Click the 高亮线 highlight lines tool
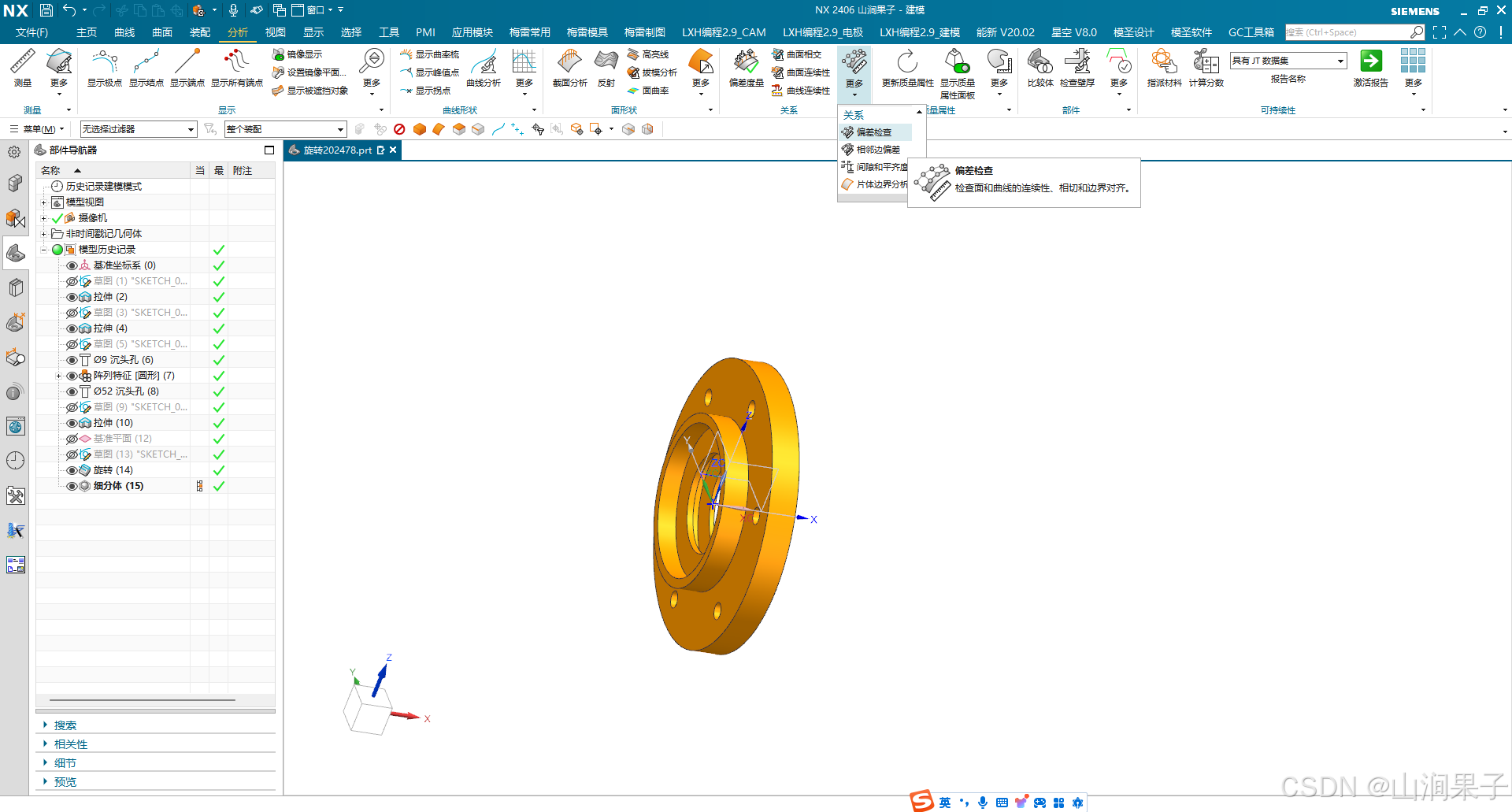Screen dimensions: 1512x812 click(648, 54)
